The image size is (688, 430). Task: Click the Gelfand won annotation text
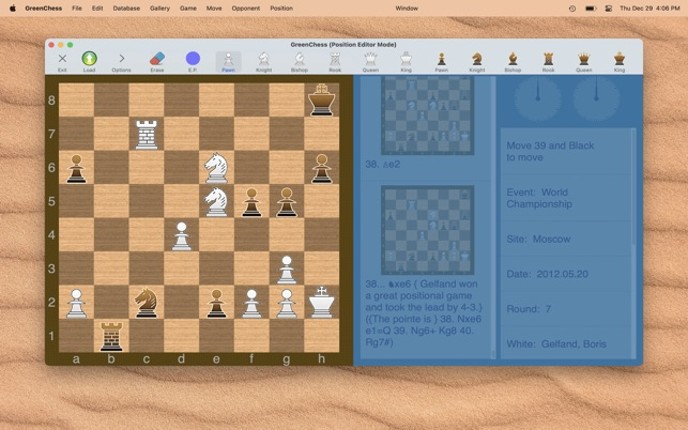[x=423, y=313]
